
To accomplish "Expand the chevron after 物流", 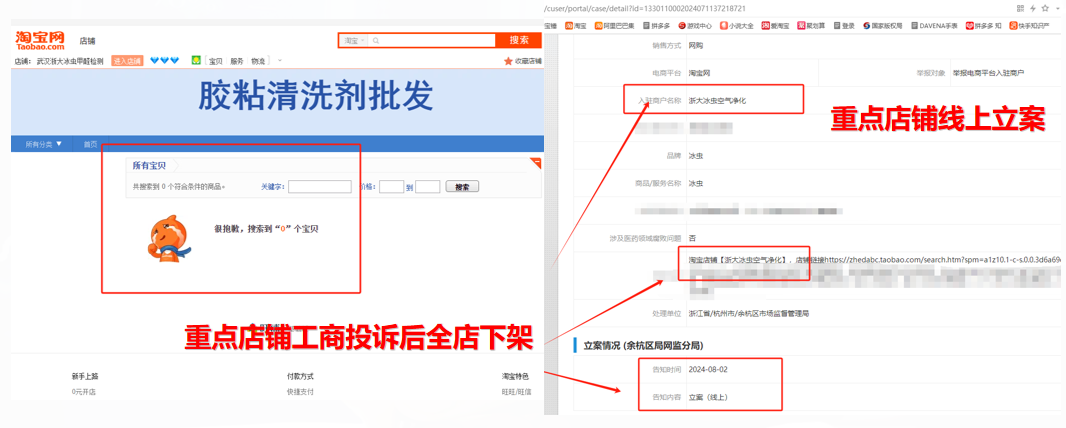I will click(x=280, y=60).
